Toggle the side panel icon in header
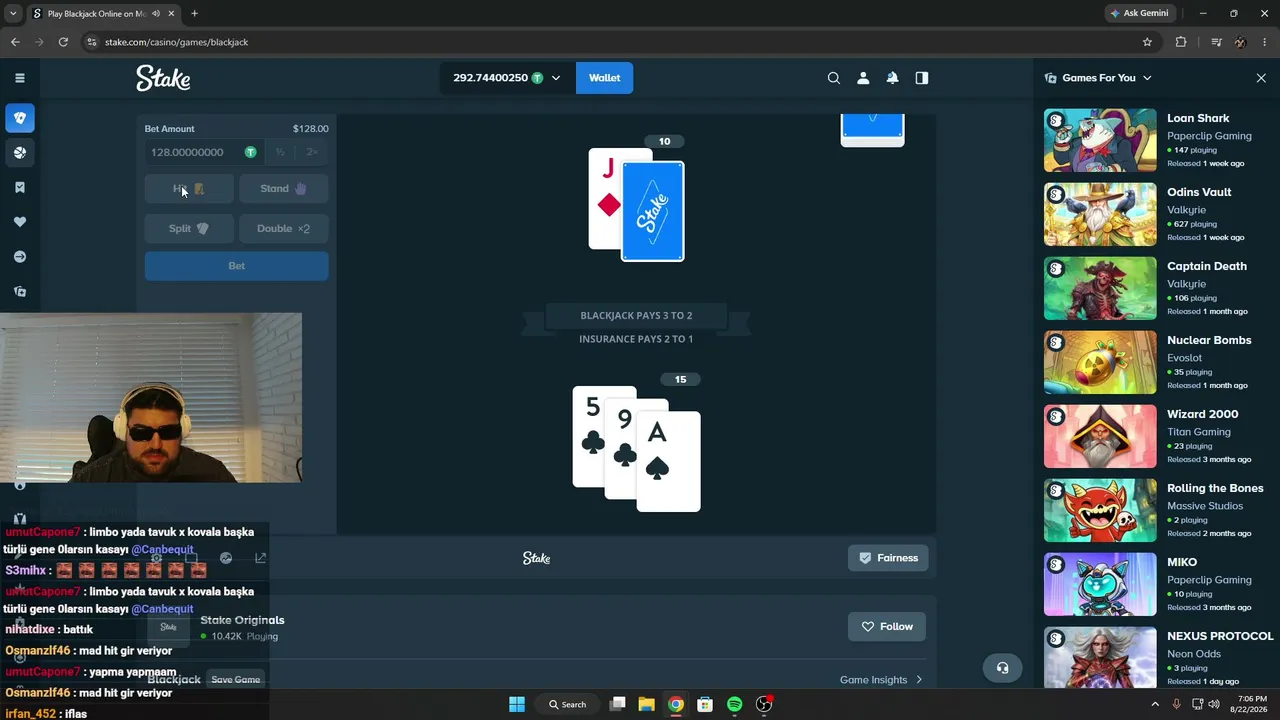The image size is (1280, 720). tap(922, 78)
